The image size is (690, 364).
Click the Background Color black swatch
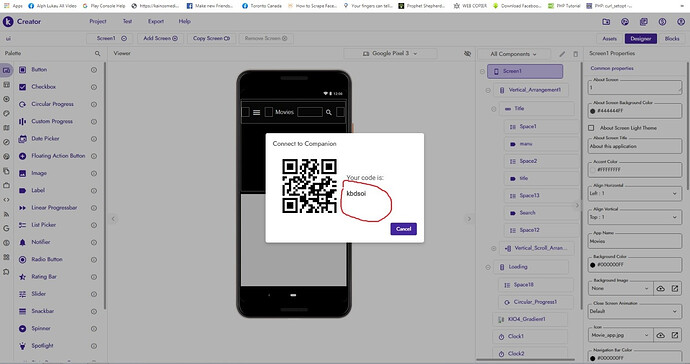(592, 265)
